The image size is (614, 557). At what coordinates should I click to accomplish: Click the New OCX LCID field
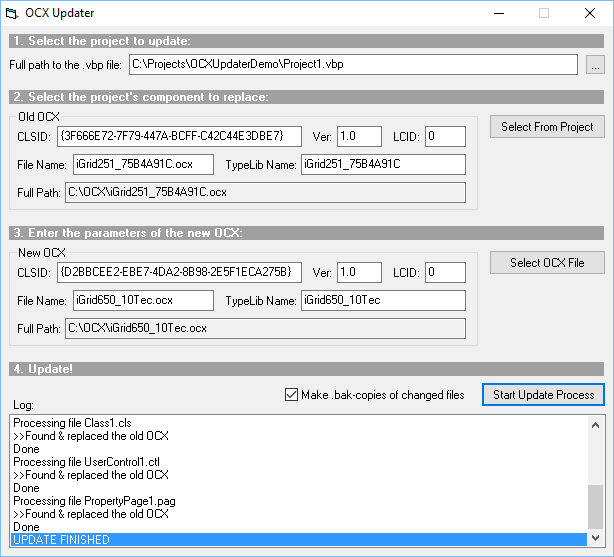(x=445, y=272)
